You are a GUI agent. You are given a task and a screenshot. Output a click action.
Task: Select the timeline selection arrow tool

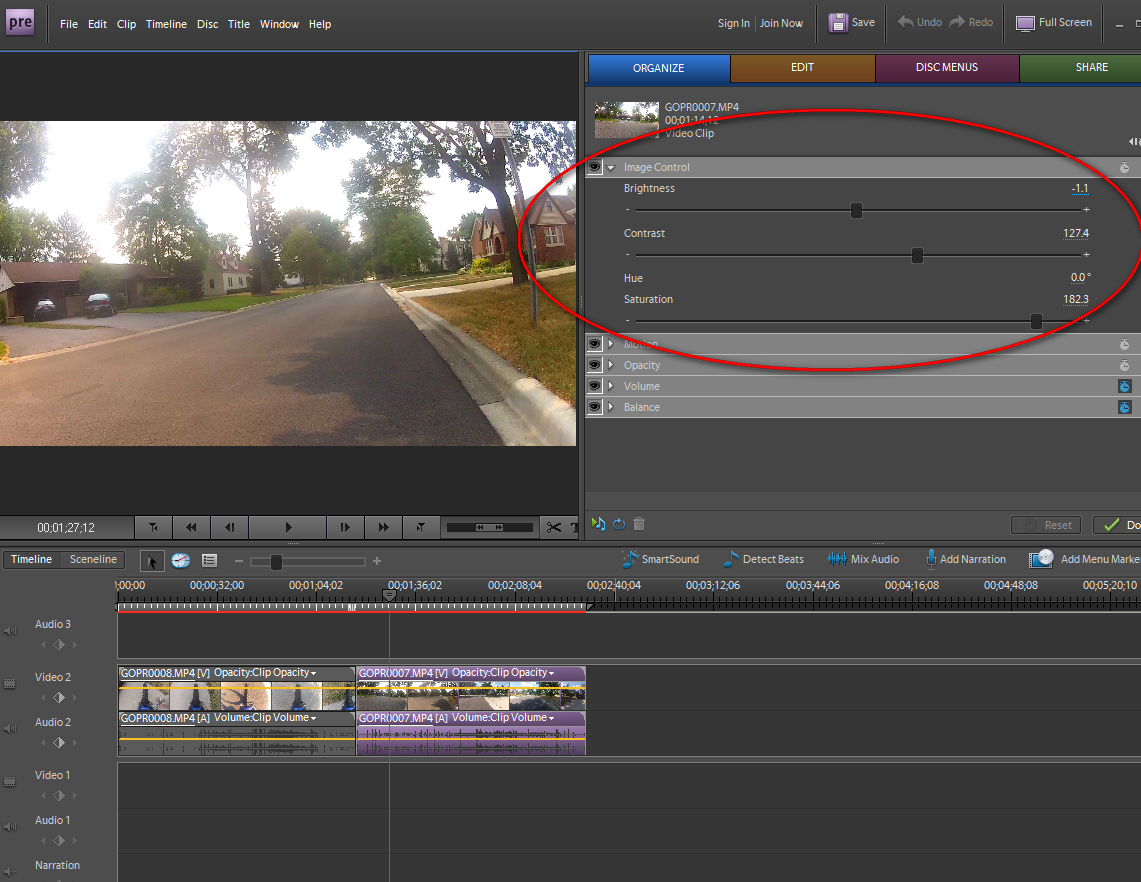(152, 560)
